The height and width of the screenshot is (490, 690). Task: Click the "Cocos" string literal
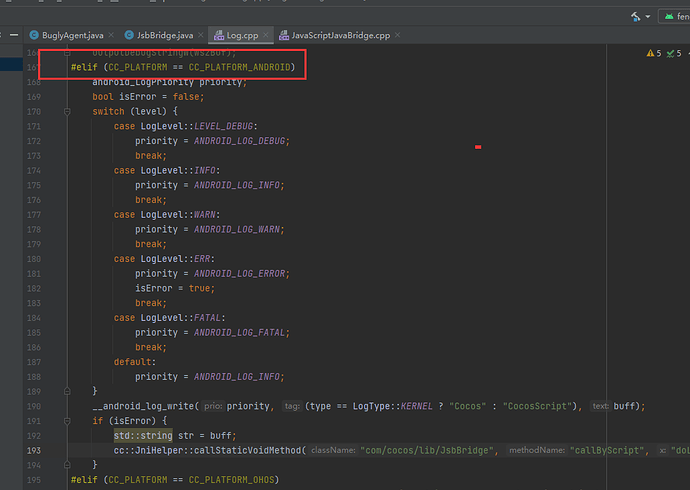point(468,406)
